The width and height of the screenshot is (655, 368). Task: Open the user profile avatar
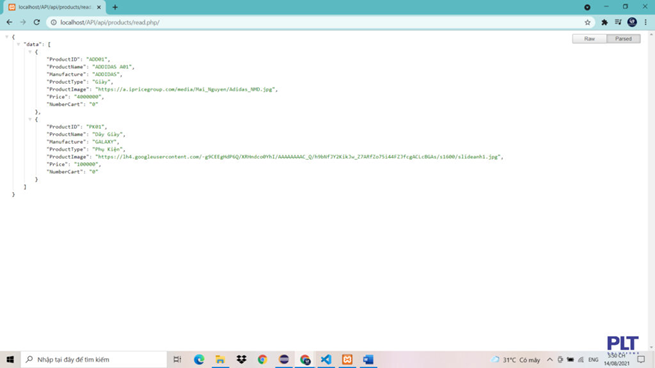tap(632, 23)
